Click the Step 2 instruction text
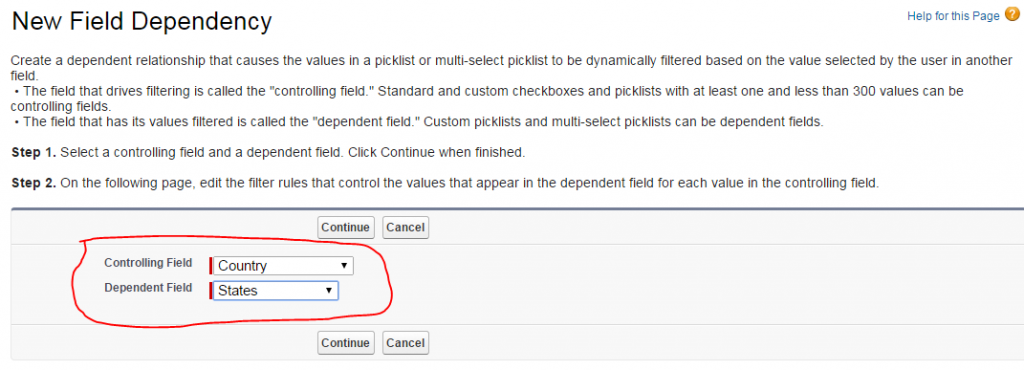This screenshot has height=370, width=1024. (445, 183)
